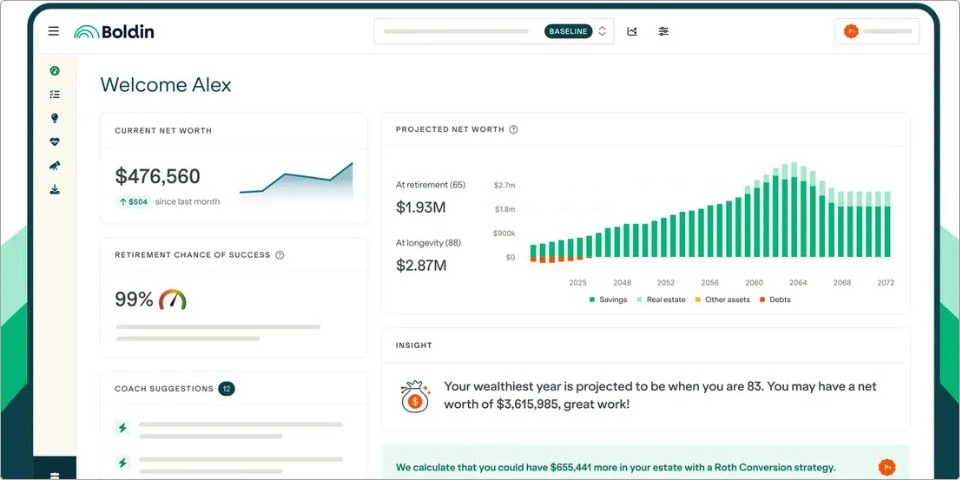Click the Current Net Worth card title
Image resolution: width=960 pixels, height=480 pixels.
click(163, 130)
